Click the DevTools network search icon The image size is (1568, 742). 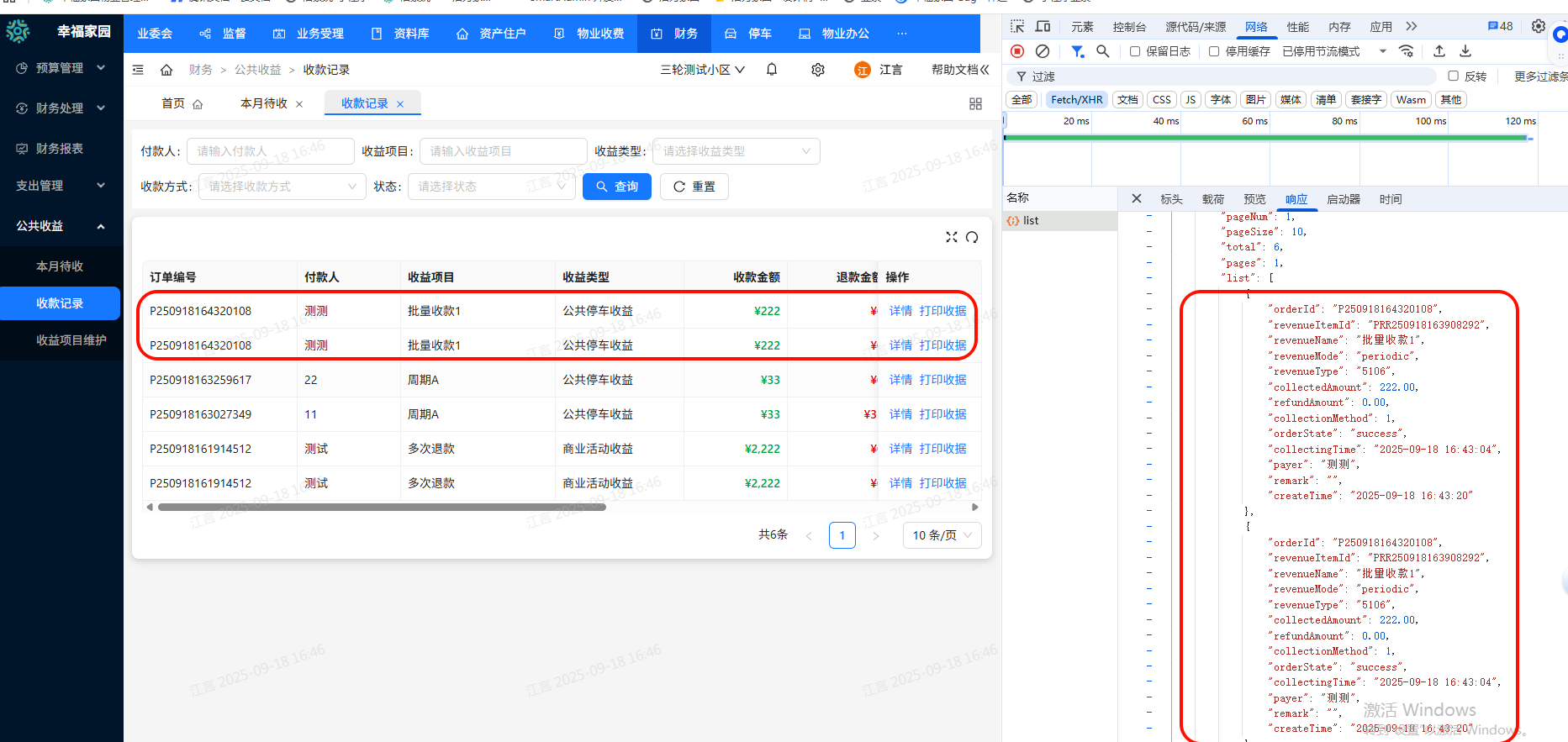(x=1103, y=51)
